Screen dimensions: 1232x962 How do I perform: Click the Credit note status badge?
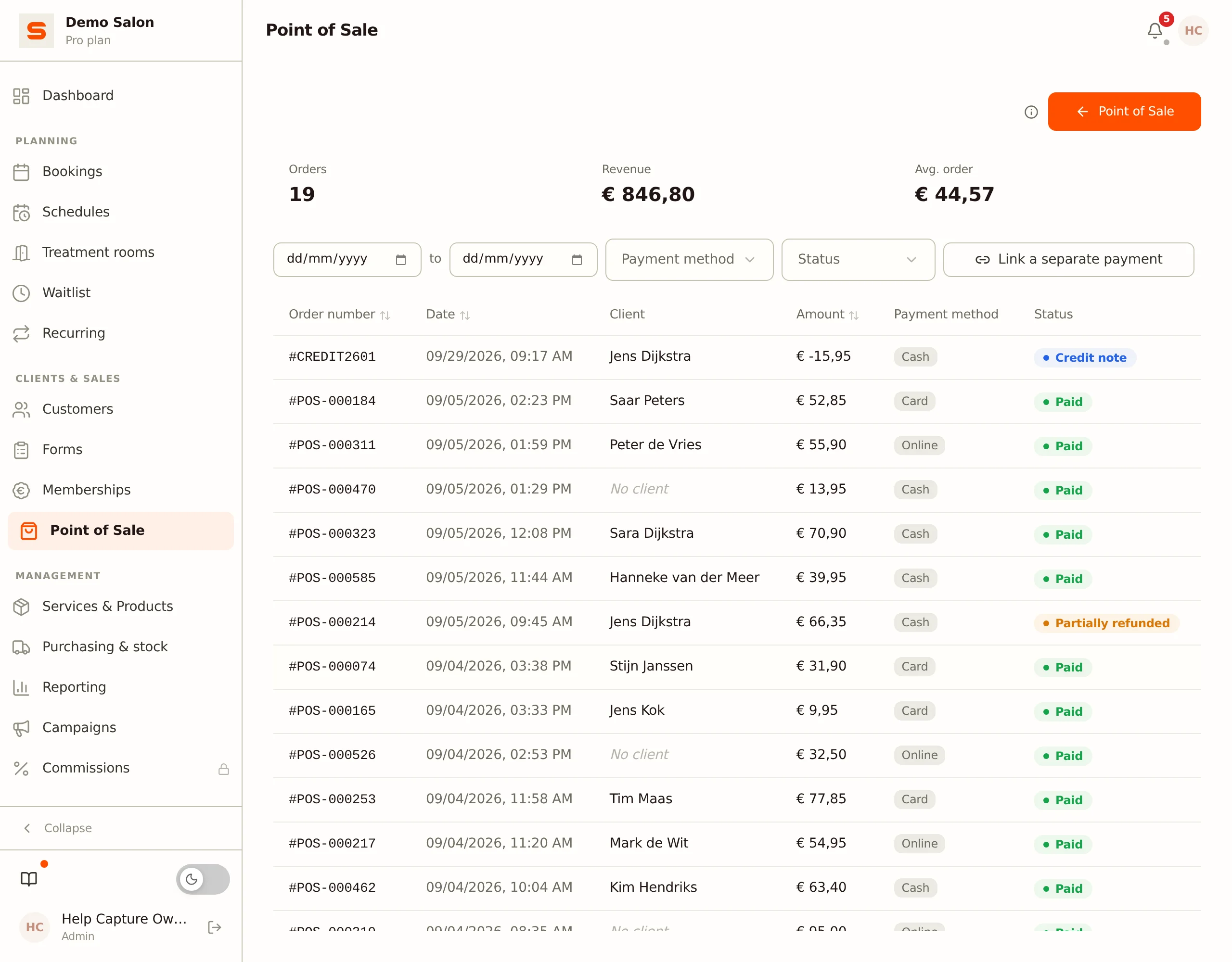[x=1084, y=357]
